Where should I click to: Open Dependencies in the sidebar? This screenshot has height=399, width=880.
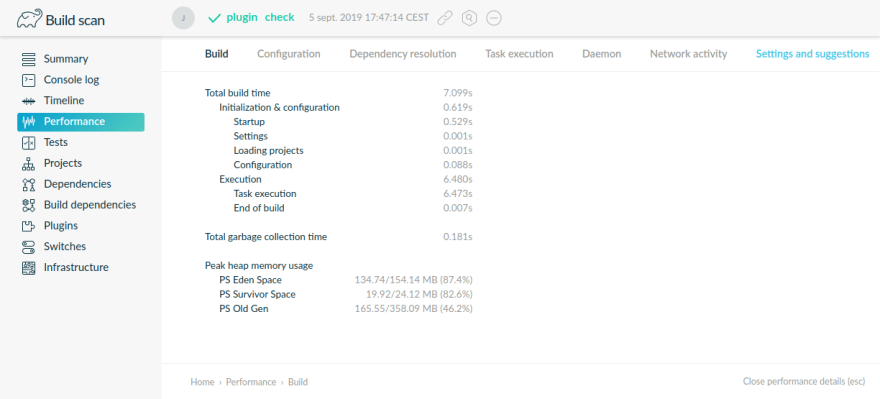coord(77,184)
